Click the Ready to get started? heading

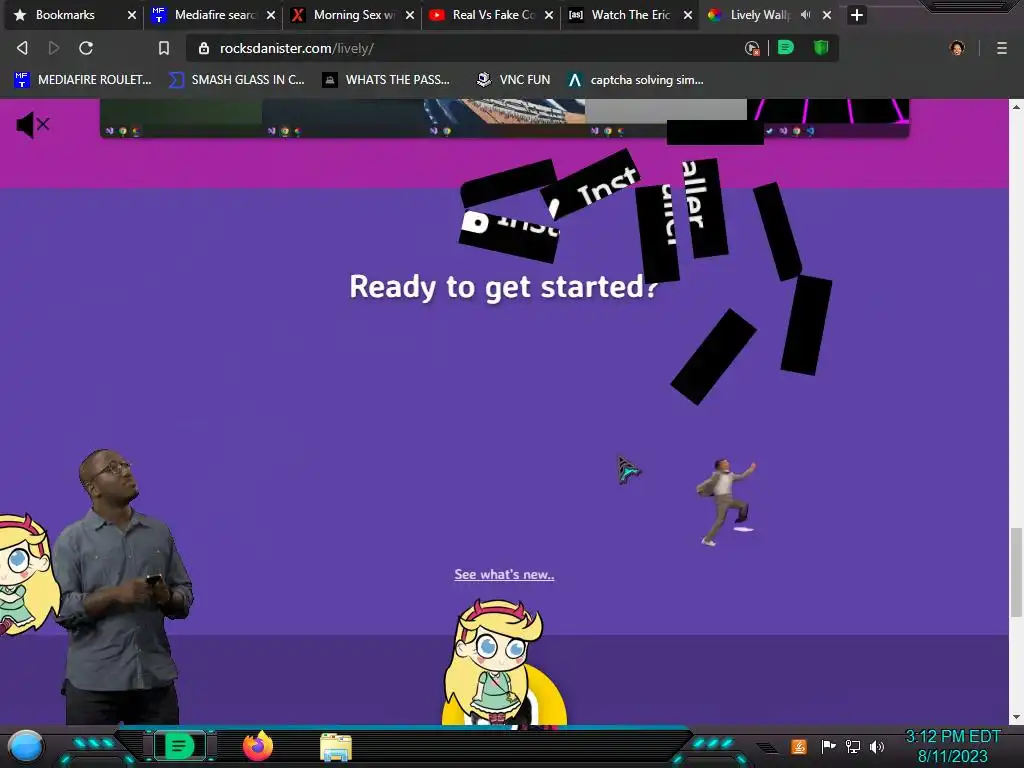coord(504,287)
